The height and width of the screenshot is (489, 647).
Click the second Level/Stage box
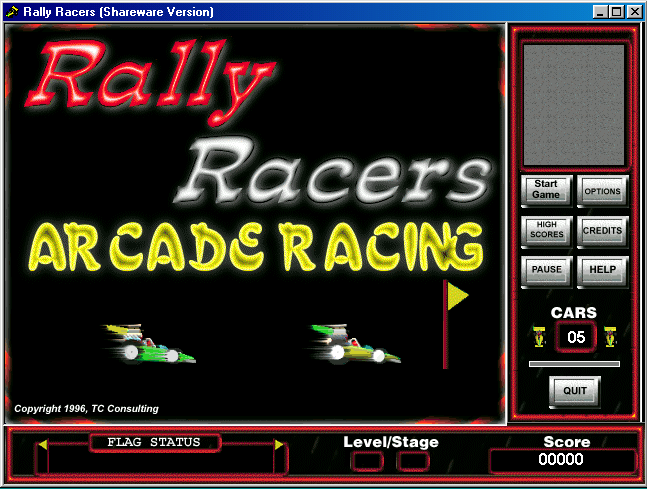[413, 461]
